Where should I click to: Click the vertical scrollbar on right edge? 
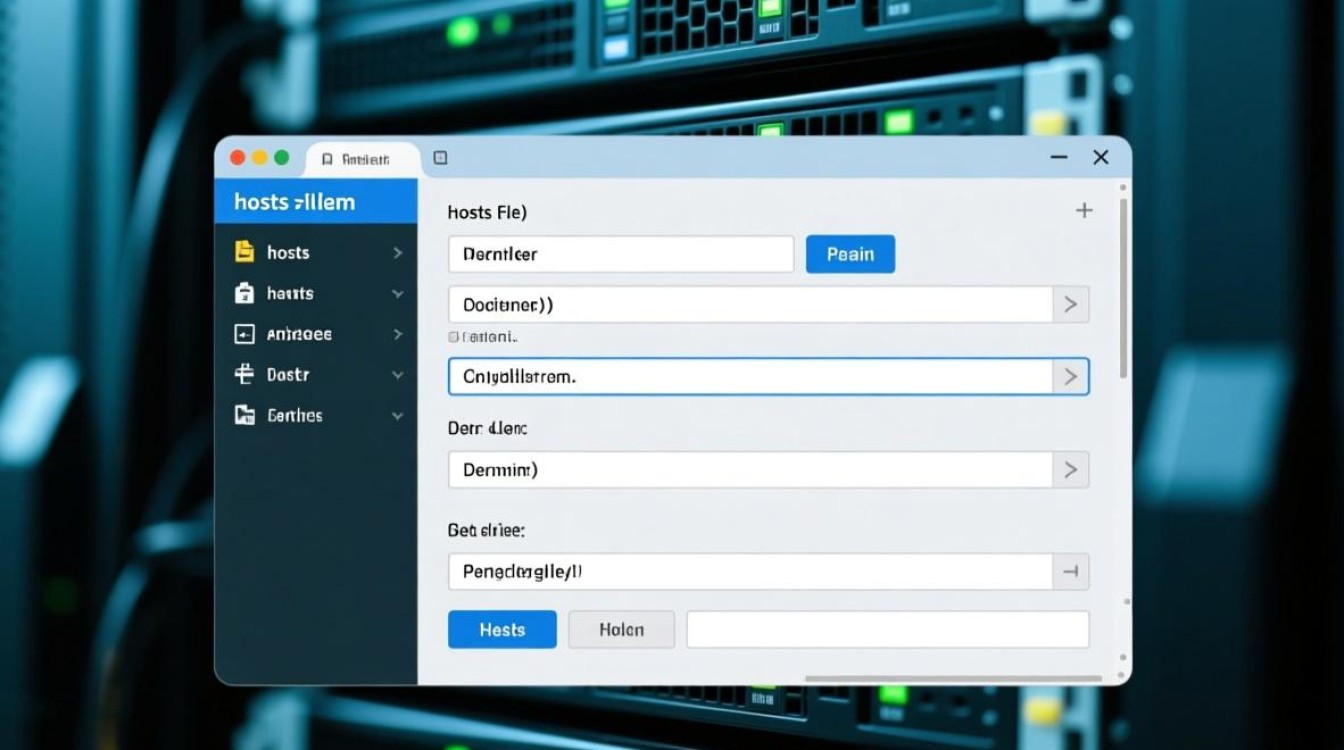tap(1123, 290)
